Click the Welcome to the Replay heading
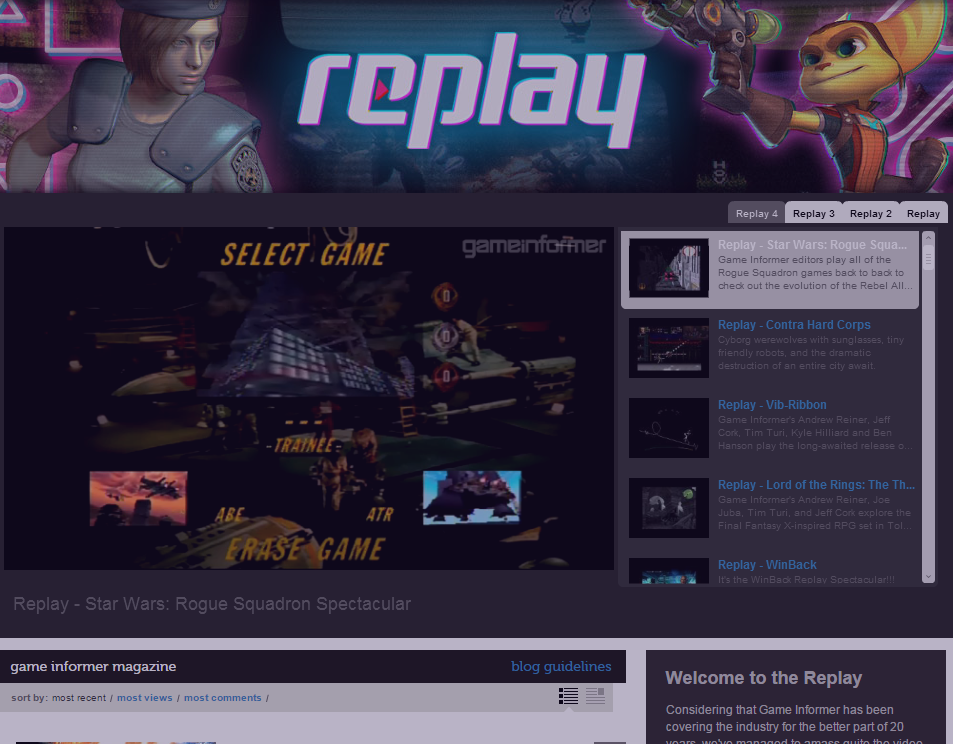The width and height of the screenshot is (953, 744). (763, 678)
